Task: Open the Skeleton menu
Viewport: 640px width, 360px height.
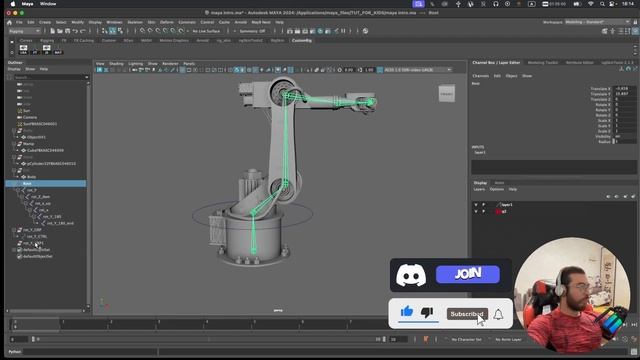Action: (x=135, y=22)
